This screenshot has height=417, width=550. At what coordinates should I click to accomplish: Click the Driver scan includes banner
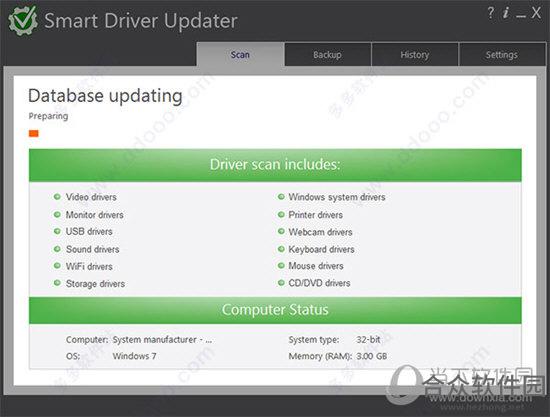point(275,165)
